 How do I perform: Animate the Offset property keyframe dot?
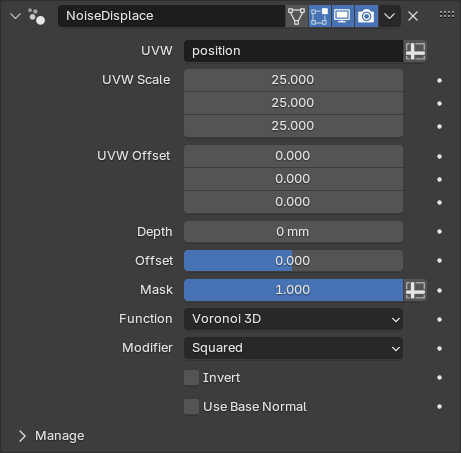click(x=439, y=260)
